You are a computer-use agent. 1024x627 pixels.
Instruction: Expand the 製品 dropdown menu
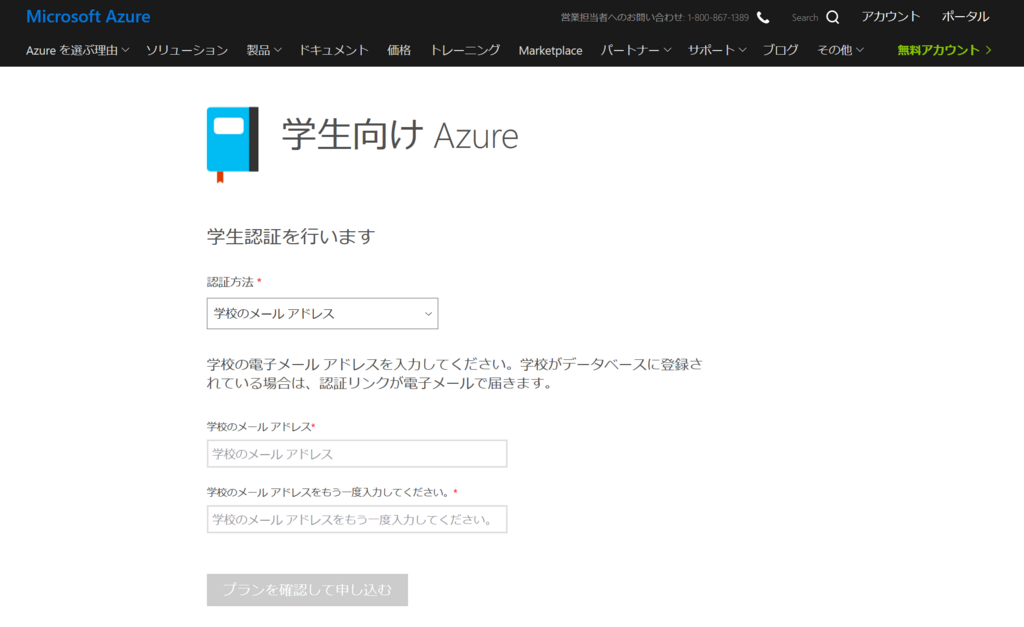(264, 50)
